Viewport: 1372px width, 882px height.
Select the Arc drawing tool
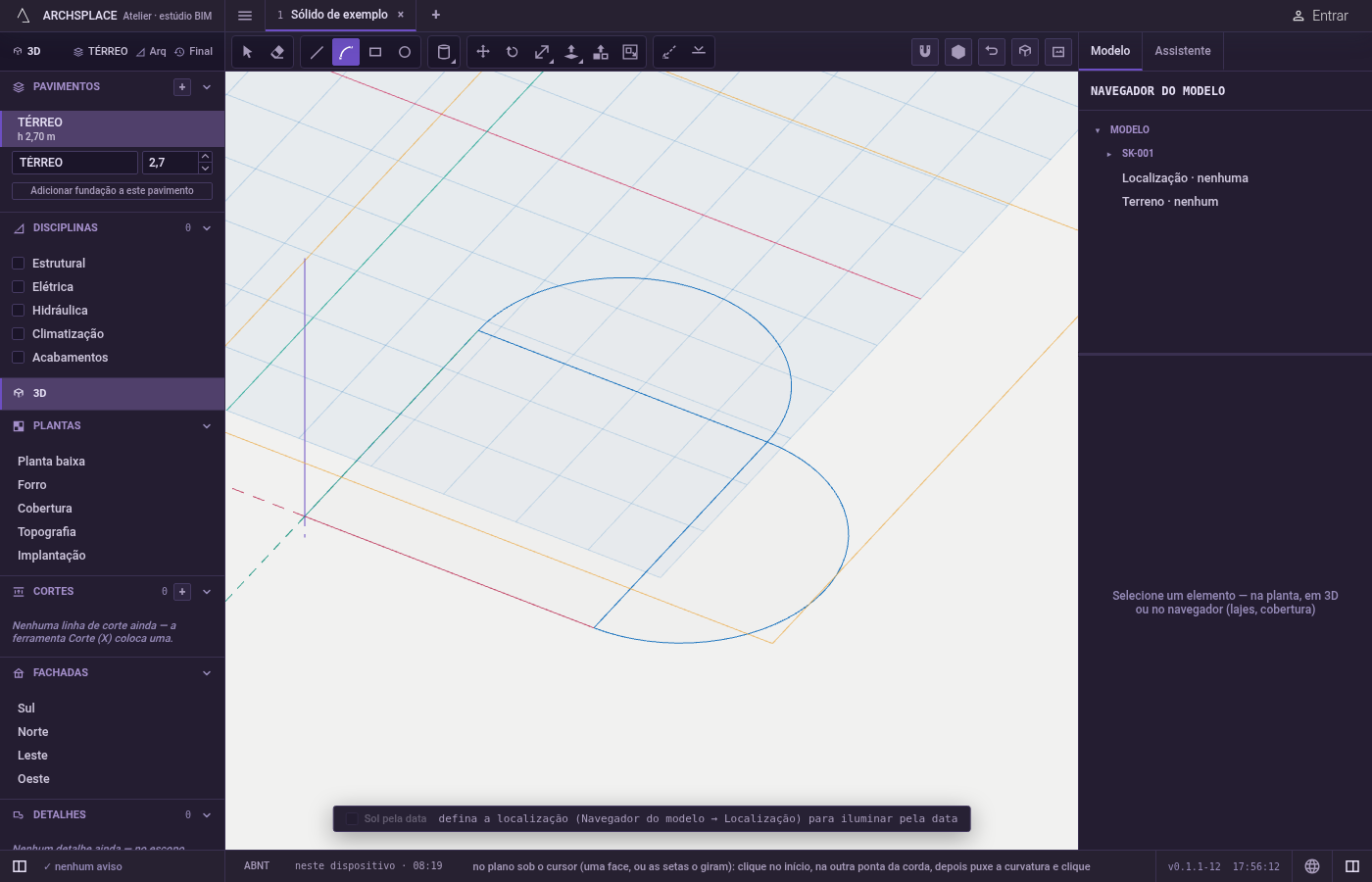pos(346,52)
